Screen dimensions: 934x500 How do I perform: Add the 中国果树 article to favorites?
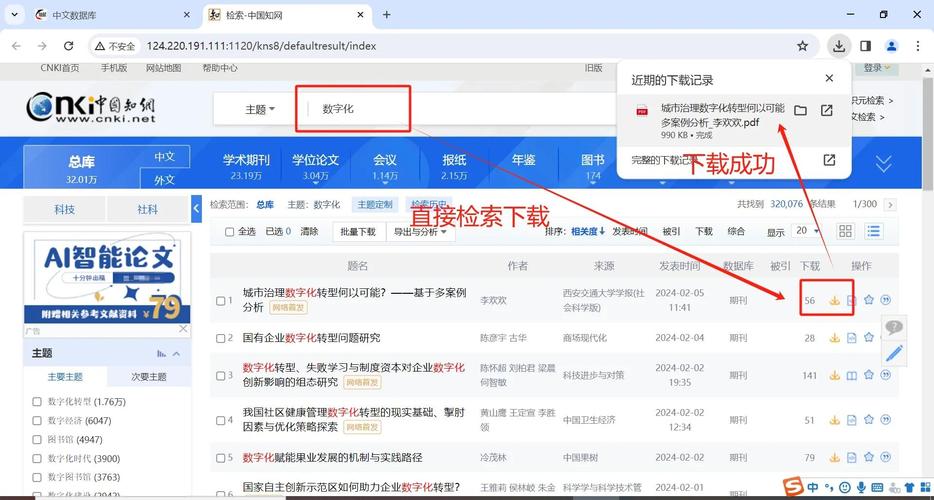pos(868,457)
